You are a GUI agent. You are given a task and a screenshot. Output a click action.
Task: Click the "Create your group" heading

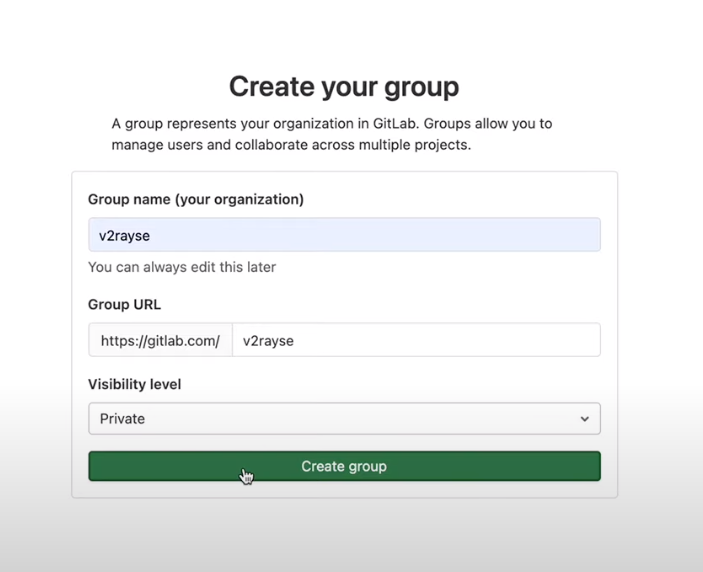[344, 87]
